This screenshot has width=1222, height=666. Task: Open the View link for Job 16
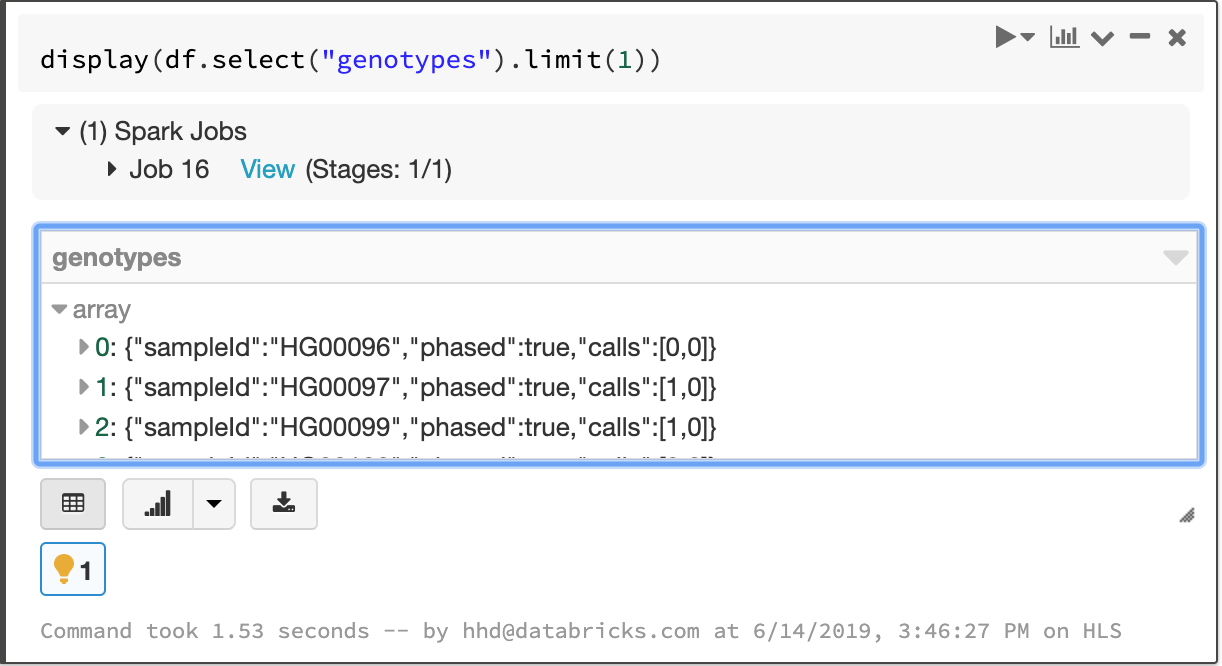(x=267, y=169)
